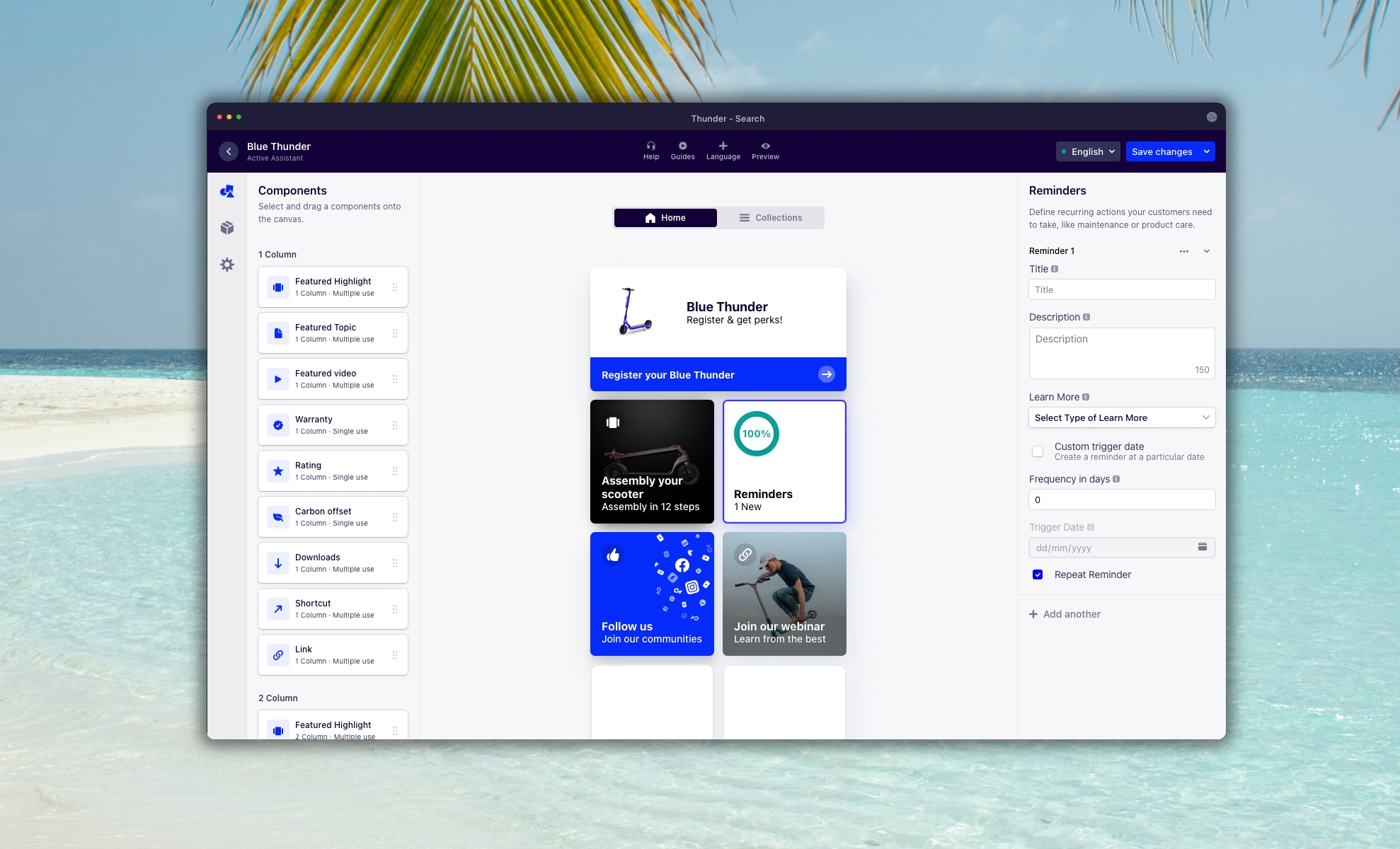Image resolution: width=1400 pixels, height=849 pixels.
Task: Click Add another reminder
Action: pos(1065,614)
